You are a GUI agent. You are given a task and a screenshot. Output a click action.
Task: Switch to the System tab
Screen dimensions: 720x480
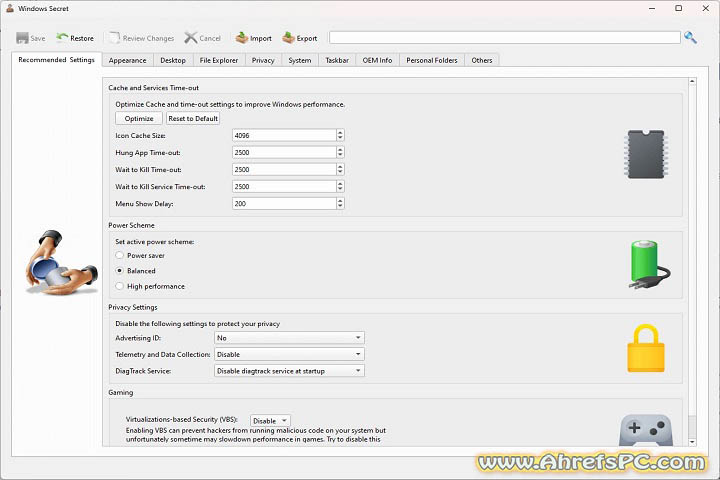pyautogui.click(x=299, y=60)
